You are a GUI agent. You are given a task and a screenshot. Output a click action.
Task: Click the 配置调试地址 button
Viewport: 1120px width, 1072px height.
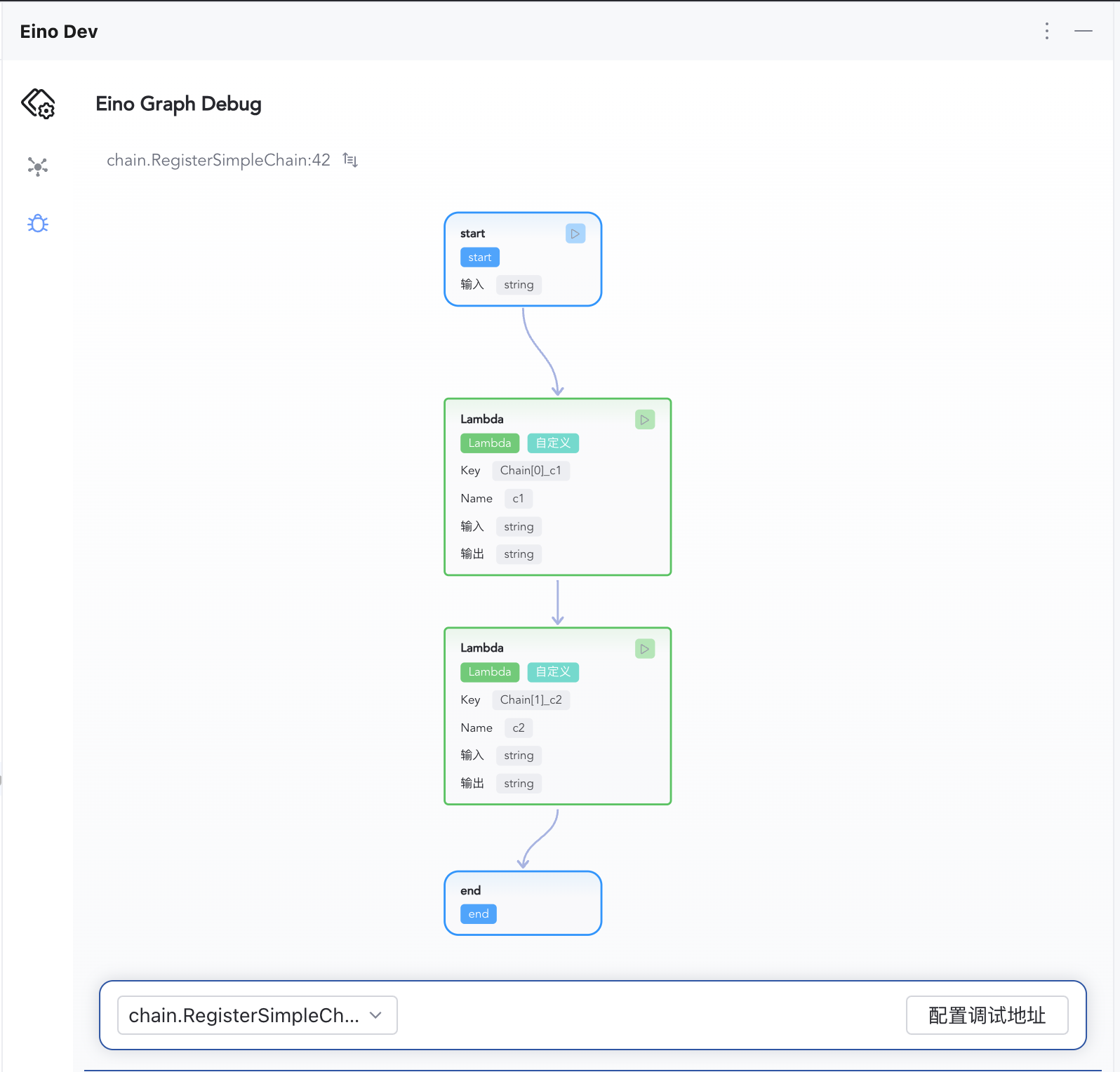coord(987,1015)
